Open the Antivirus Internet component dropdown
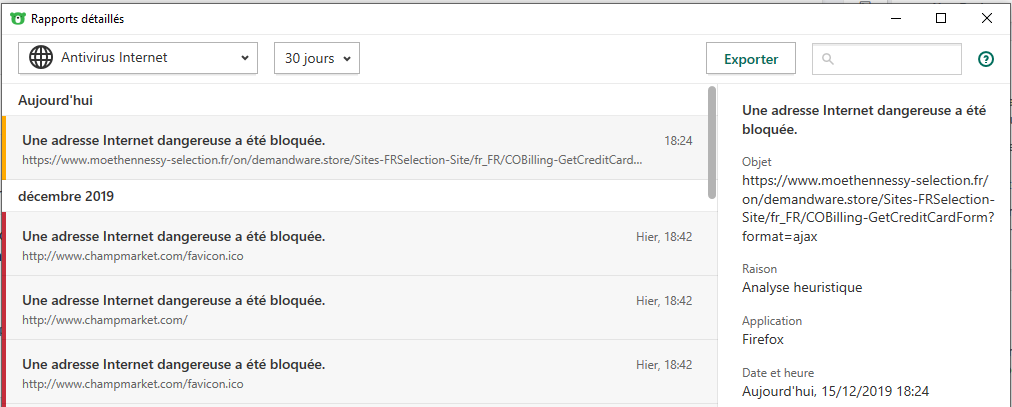1012x407 pixels. coord(138,58)
